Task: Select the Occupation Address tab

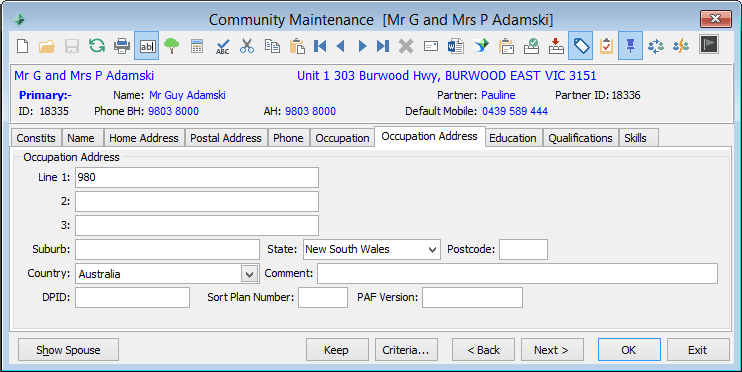Action: tap(430, 136)
